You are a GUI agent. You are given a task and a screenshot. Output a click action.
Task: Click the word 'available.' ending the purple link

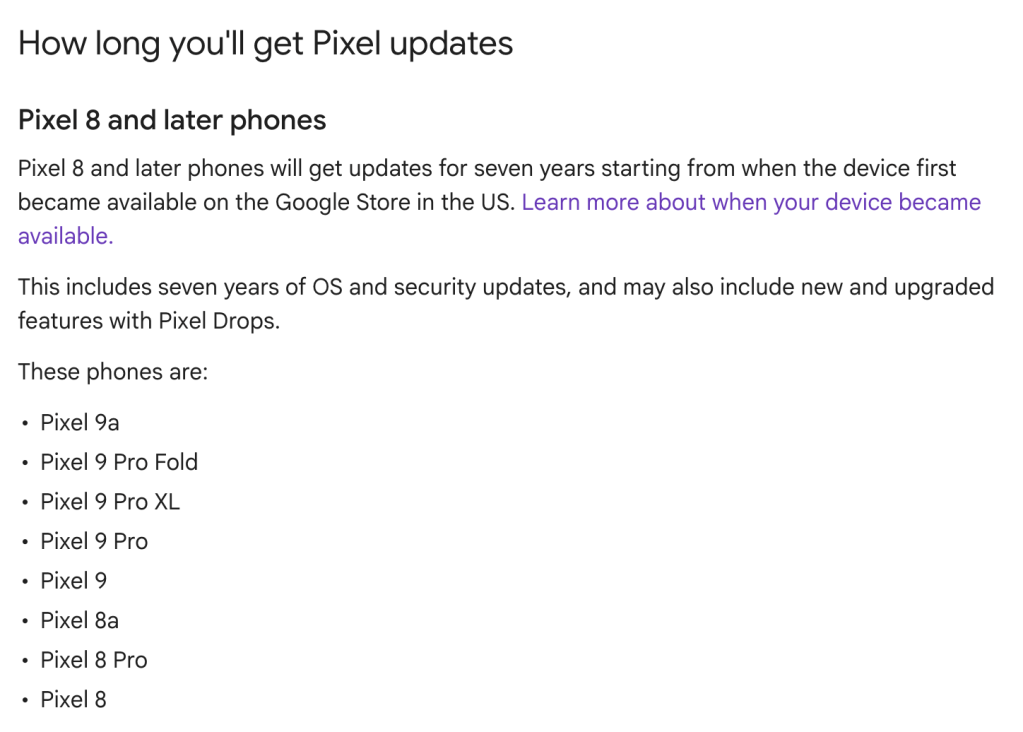click(x=66, y=237)
